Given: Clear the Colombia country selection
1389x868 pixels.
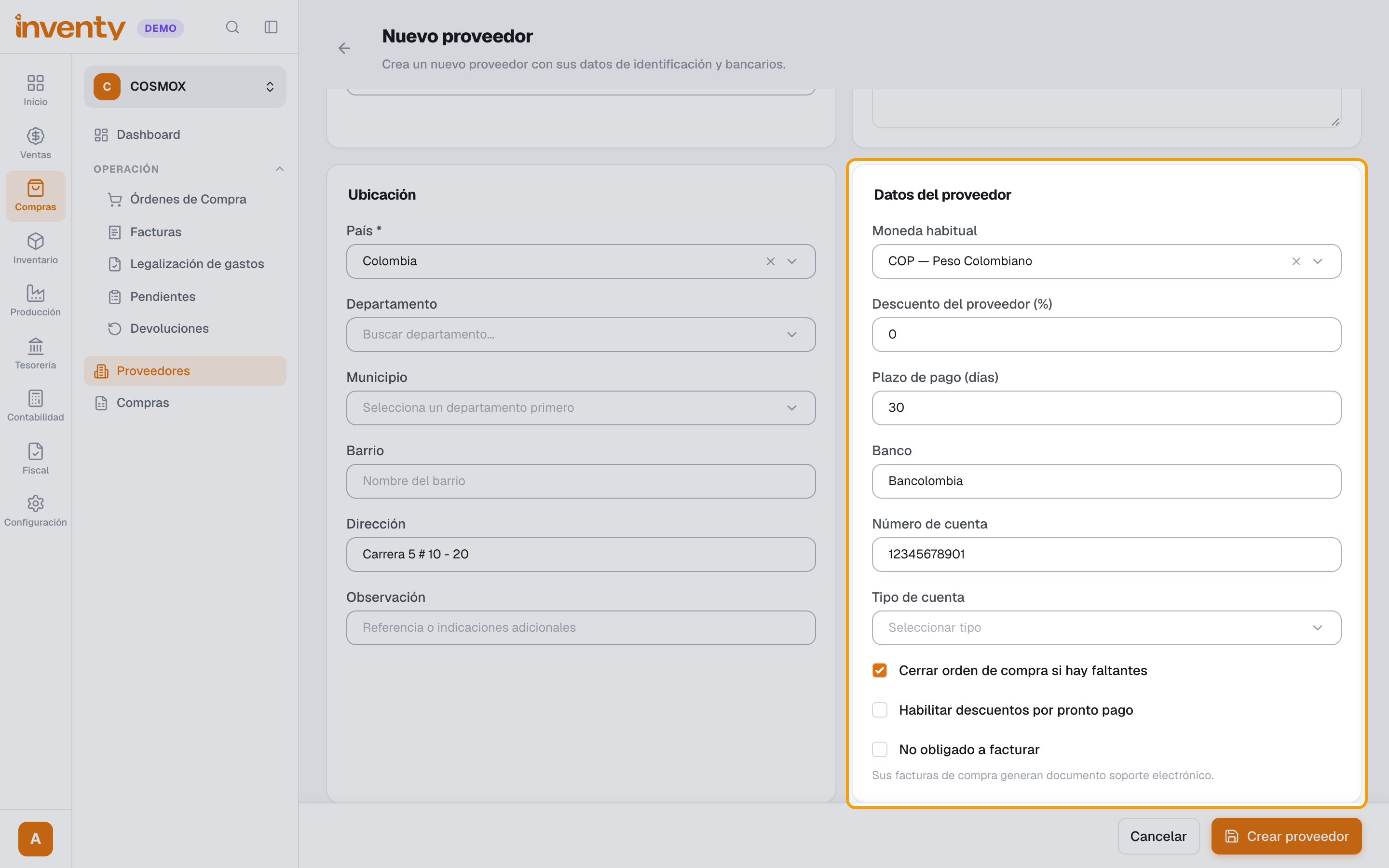Looking at the screenshot, I should 770,261.
